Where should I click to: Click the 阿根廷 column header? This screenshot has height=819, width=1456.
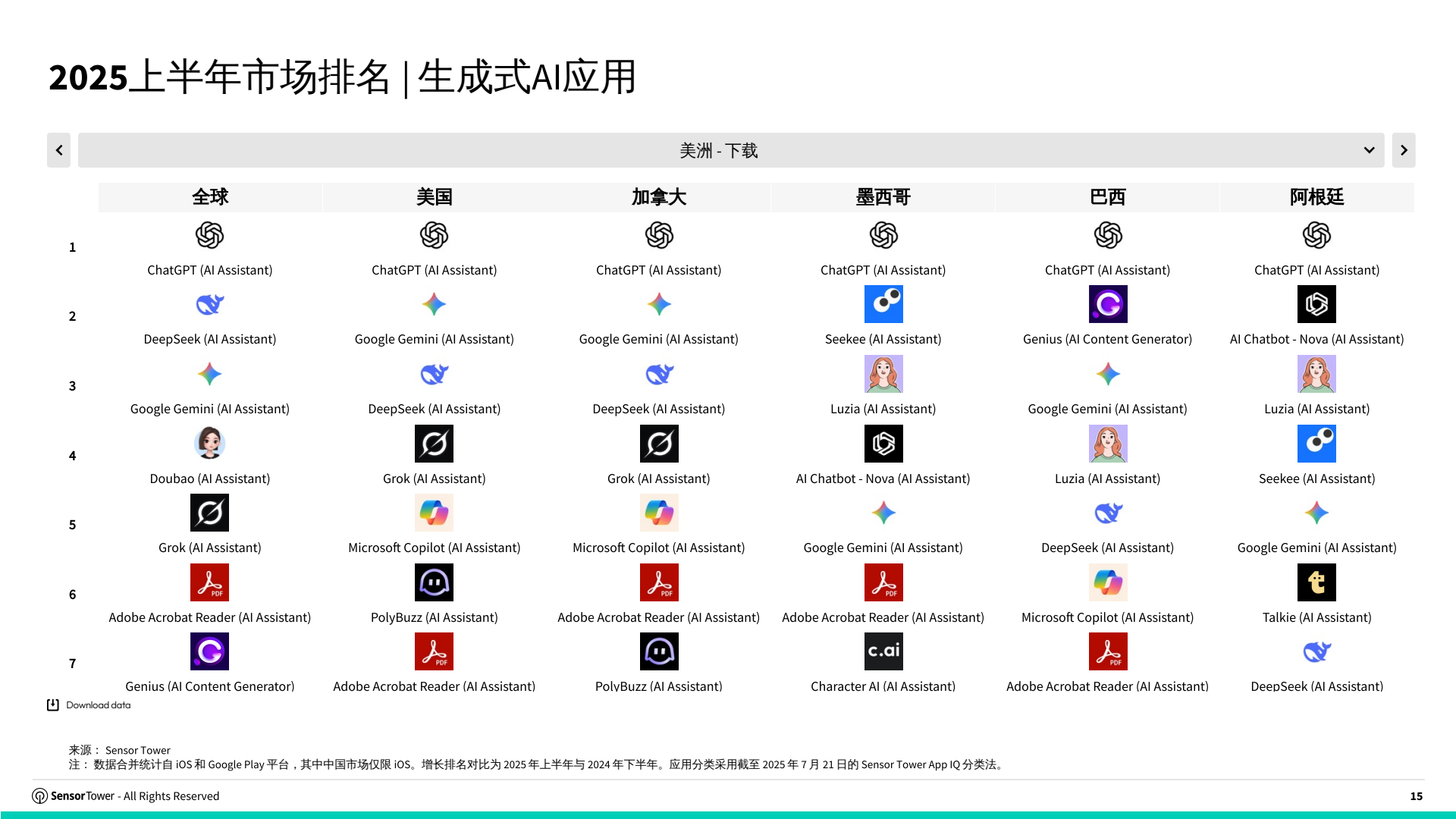pos(1316,197)
